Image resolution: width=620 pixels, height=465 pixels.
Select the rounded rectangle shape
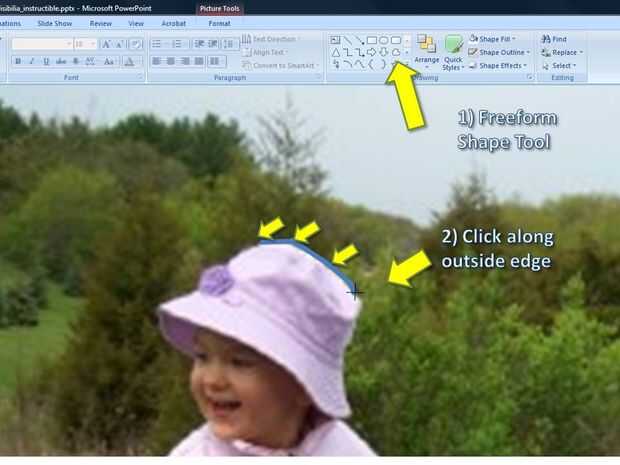coord(396,40)
